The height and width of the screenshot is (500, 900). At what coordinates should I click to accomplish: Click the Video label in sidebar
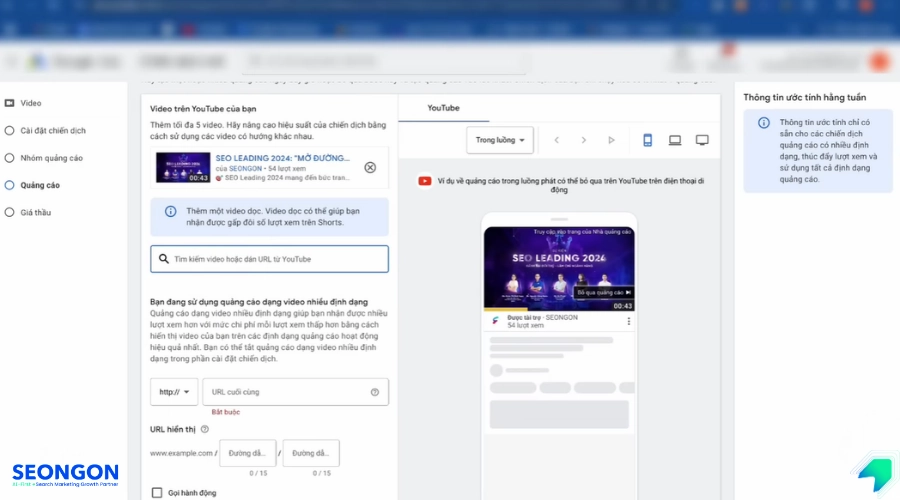click(x=31, y=103)
